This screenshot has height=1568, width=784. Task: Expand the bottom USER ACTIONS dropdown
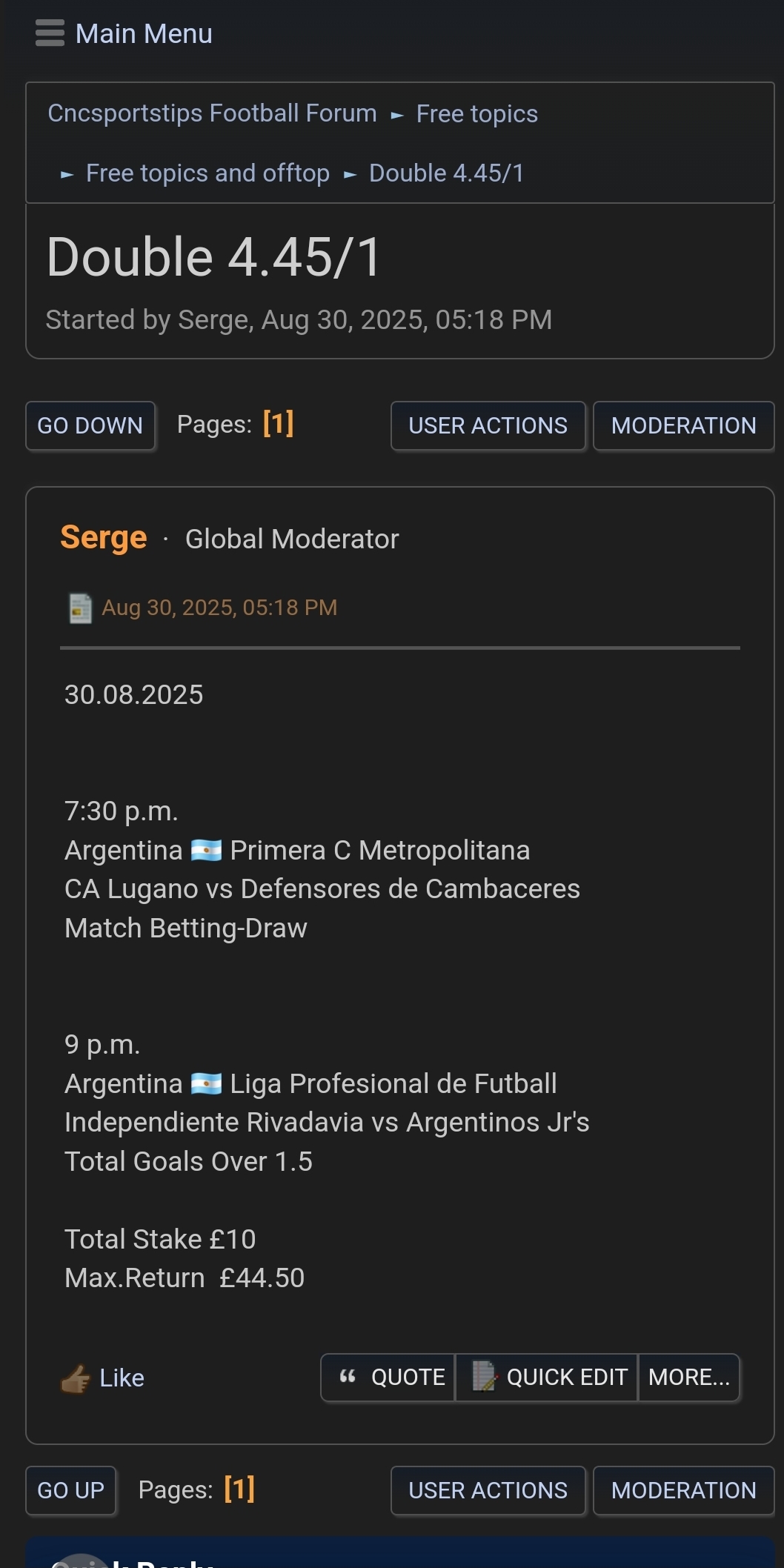[x=488, y=1490]
